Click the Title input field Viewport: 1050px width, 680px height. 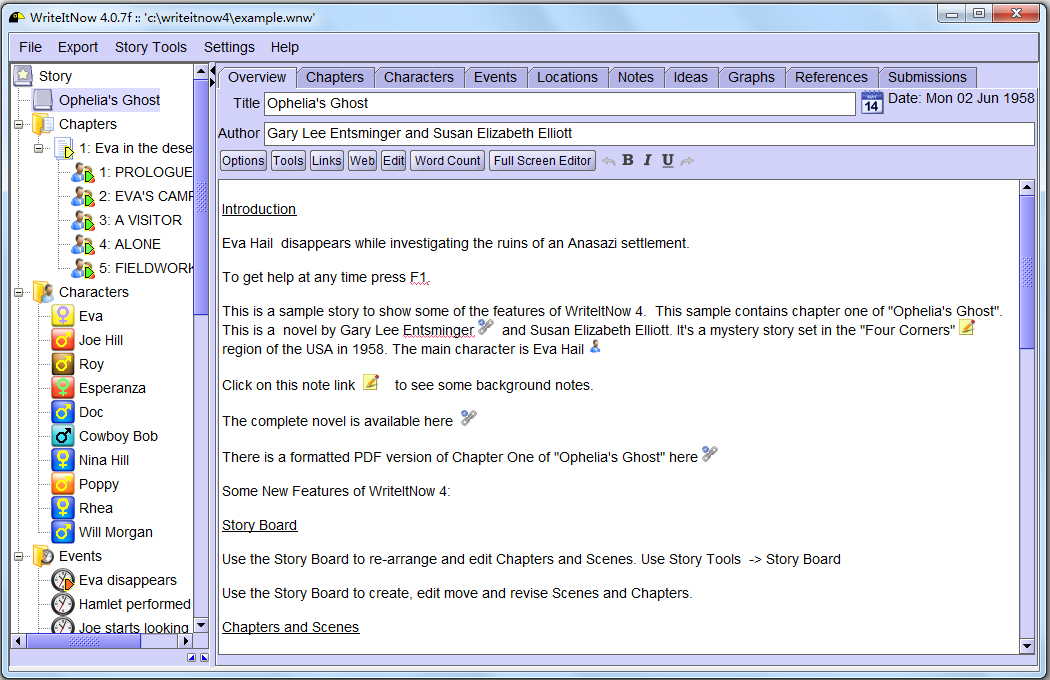click(560, 103)
